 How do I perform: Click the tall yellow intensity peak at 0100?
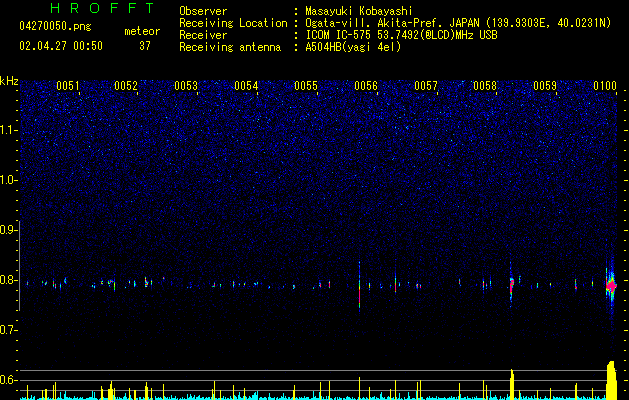[x=611, y=380]
